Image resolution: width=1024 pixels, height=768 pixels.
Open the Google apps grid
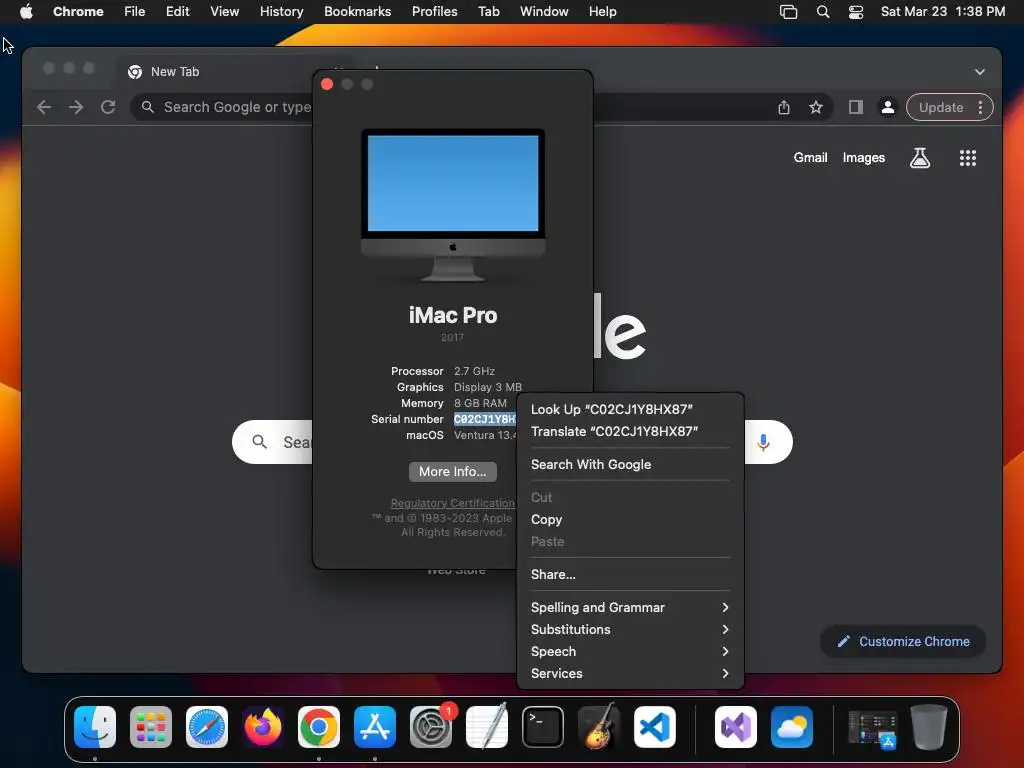(x=968, y=157)
